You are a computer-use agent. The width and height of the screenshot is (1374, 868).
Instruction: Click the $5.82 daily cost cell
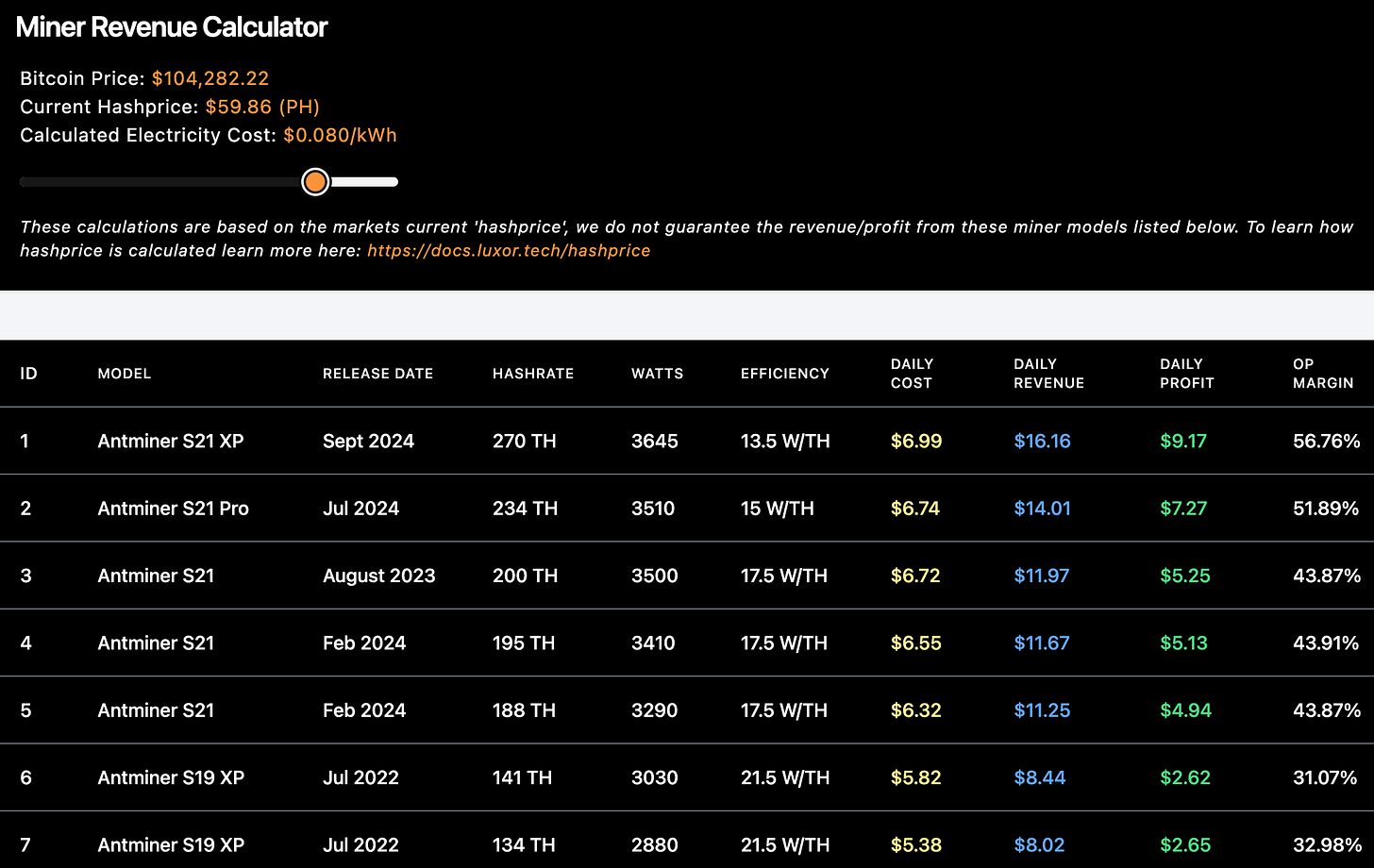(x=915, y=778)
